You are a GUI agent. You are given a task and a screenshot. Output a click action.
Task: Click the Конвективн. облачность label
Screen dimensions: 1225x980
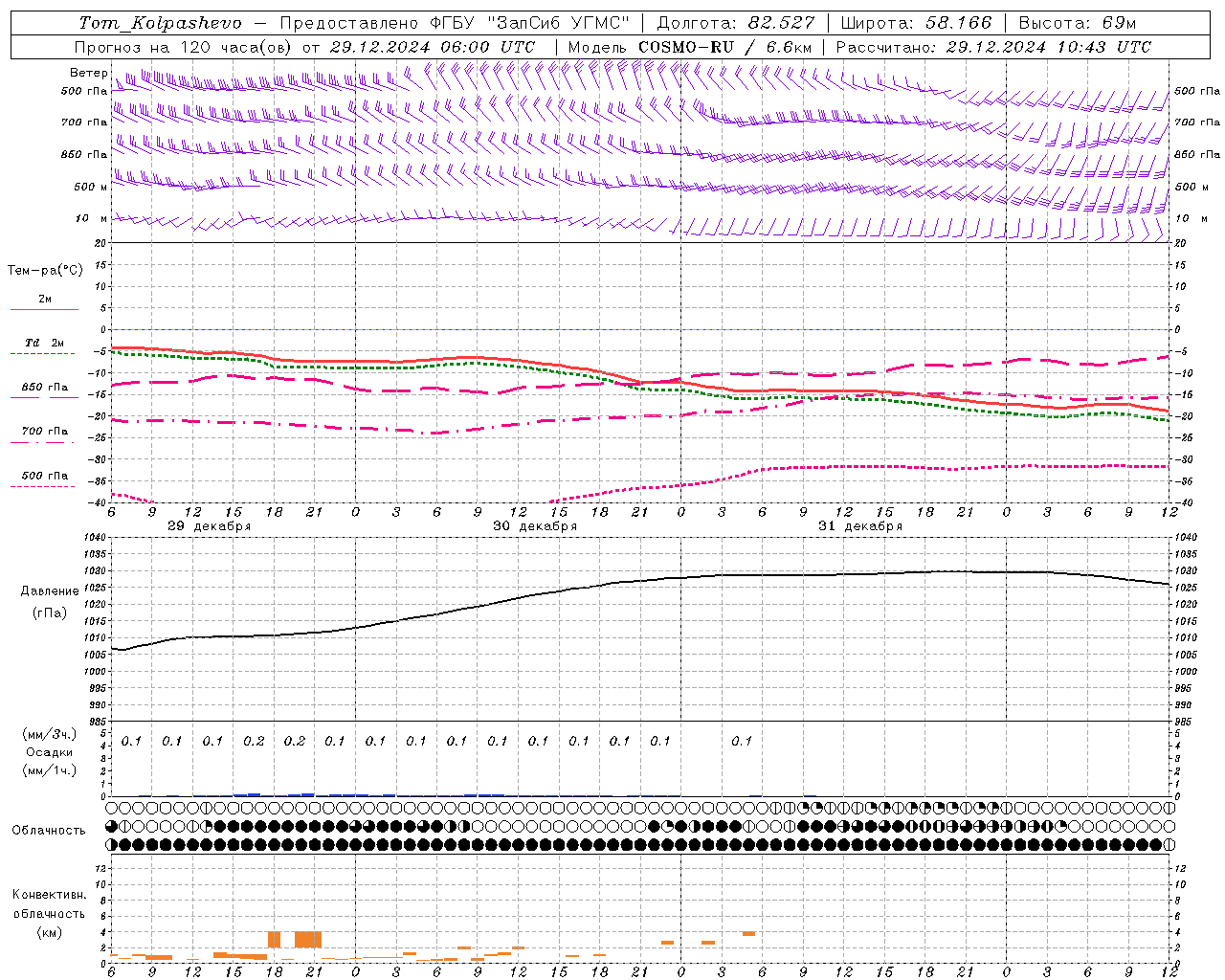[49, 904]
